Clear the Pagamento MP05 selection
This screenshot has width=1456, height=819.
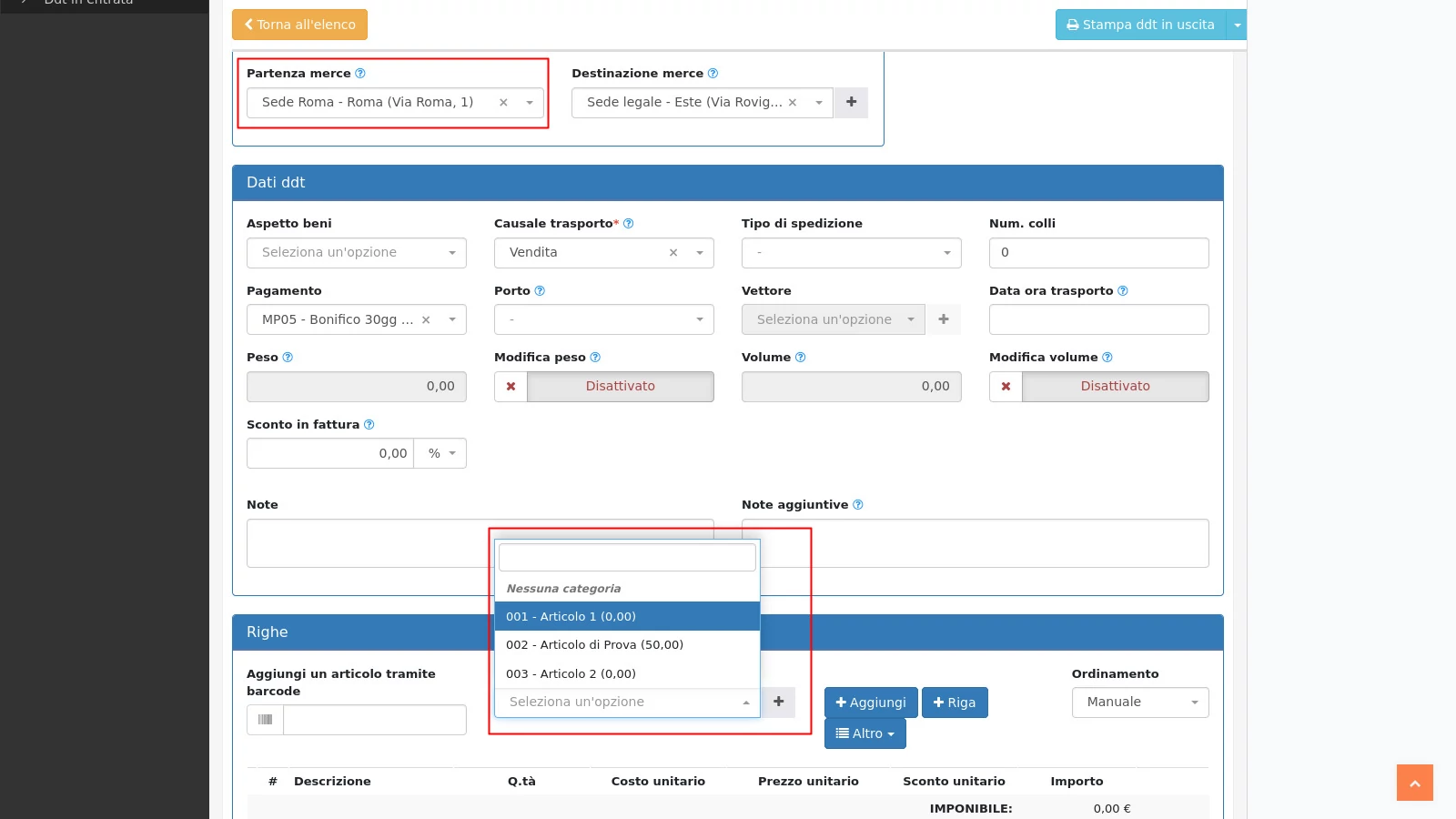point(426,320)
